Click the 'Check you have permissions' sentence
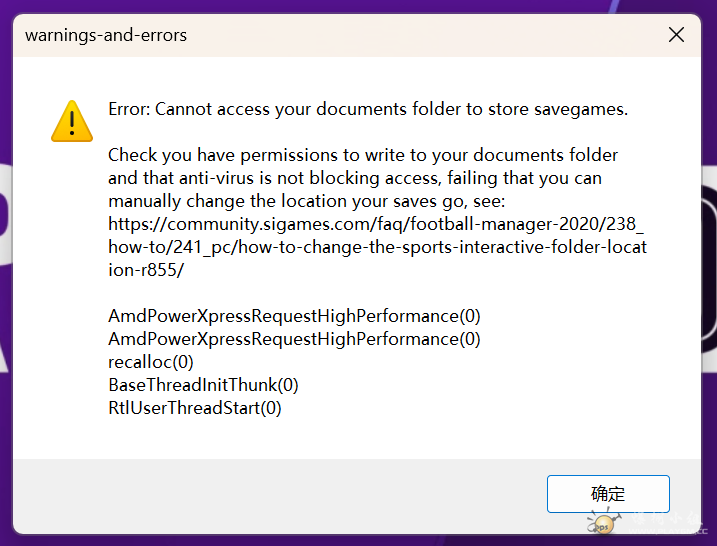Screen dimensions: 717x546 click(x=363, y=155)
